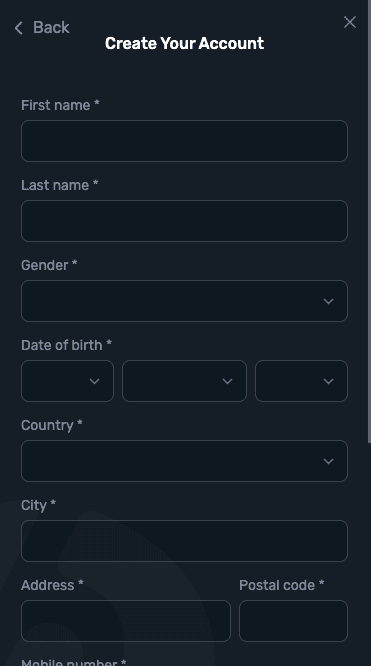Viewport: 371px width, 666px height.
Task: Click the chevron arrow in the Gender field
Action: click(328, 301)
